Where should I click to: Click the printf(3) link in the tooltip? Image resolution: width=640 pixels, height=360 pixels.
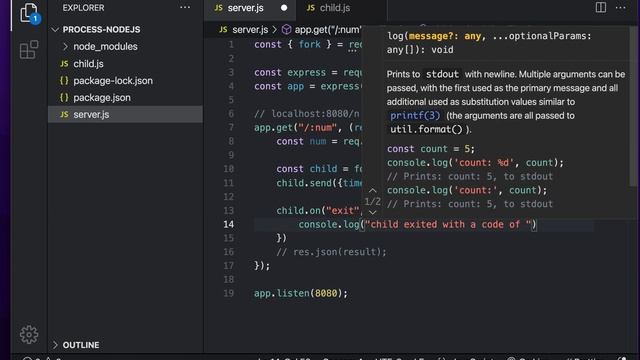415,116
